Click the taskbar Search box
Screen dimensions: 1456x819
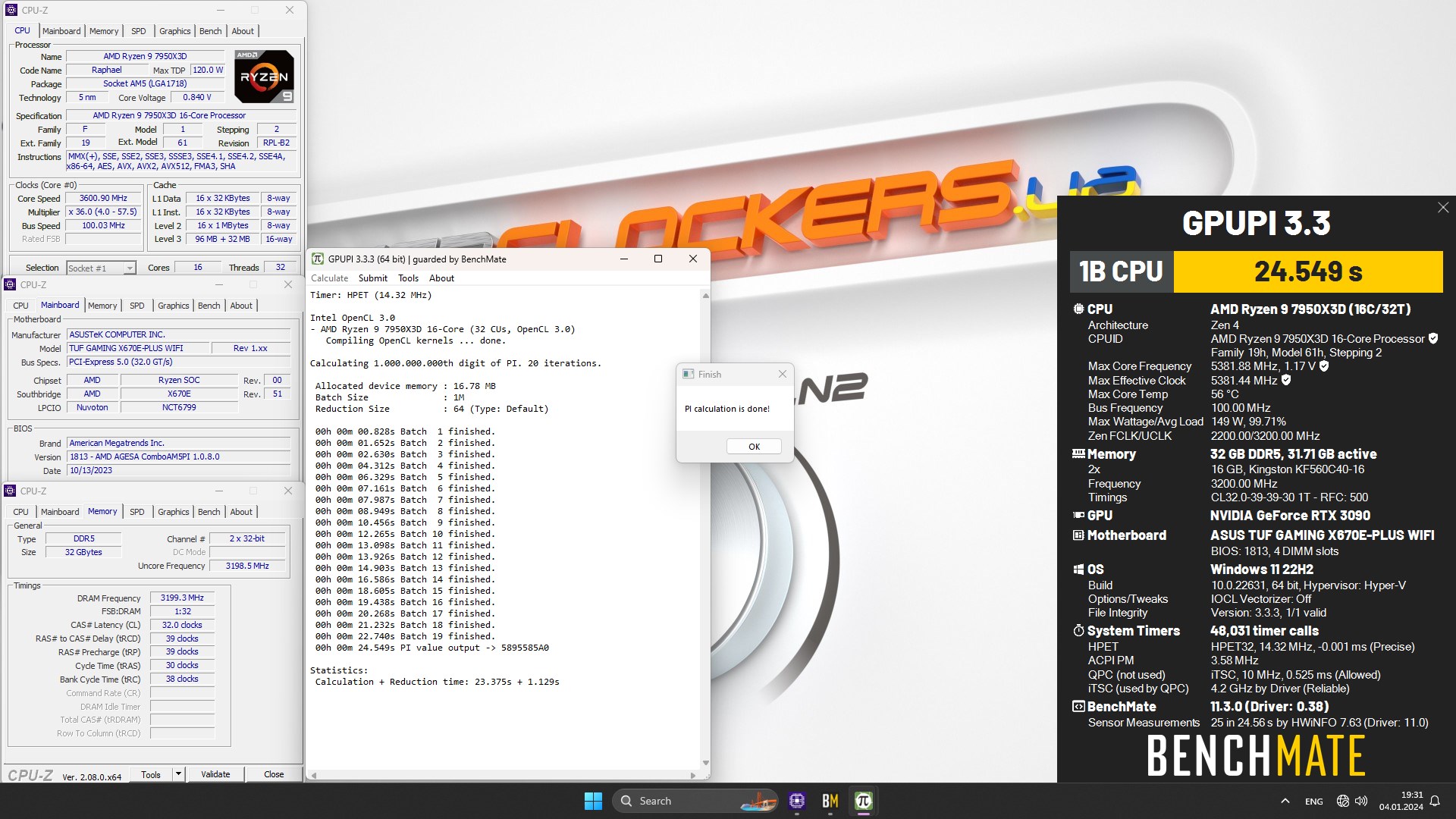[x=695, y=801]
